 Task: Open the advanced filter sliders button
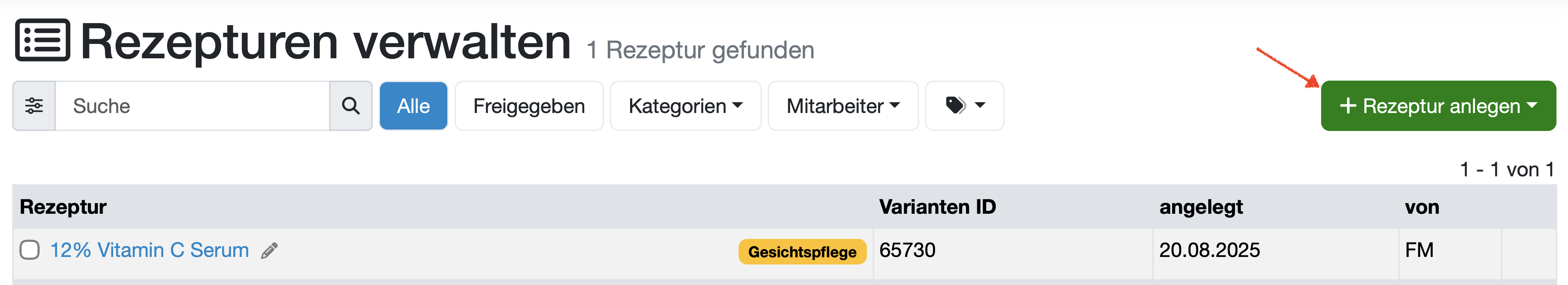point(34,106)
